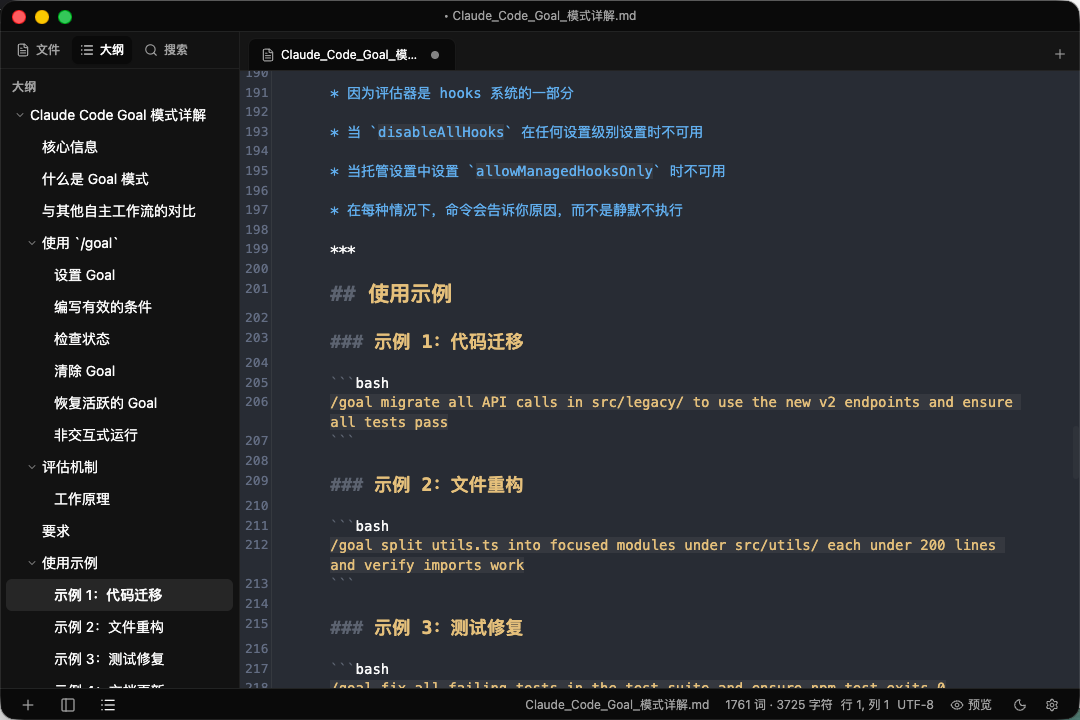The height and width of the screenshot is (720, 1080).
Task: Click the UTF-8 encoding indicator
Action: coord(915,705)
